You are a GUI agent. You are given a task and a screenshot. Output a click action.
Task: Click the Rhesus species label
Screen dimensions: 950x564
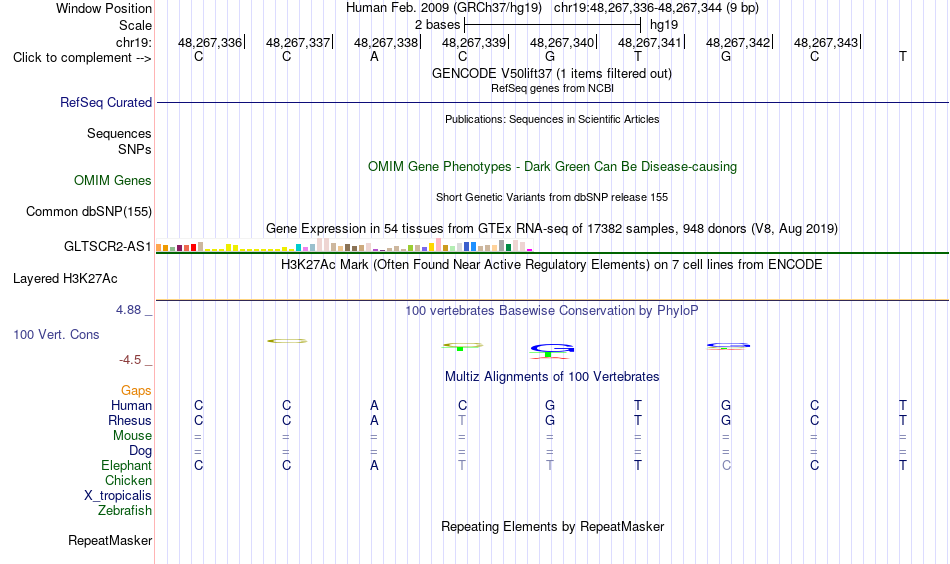click(130, 420)
